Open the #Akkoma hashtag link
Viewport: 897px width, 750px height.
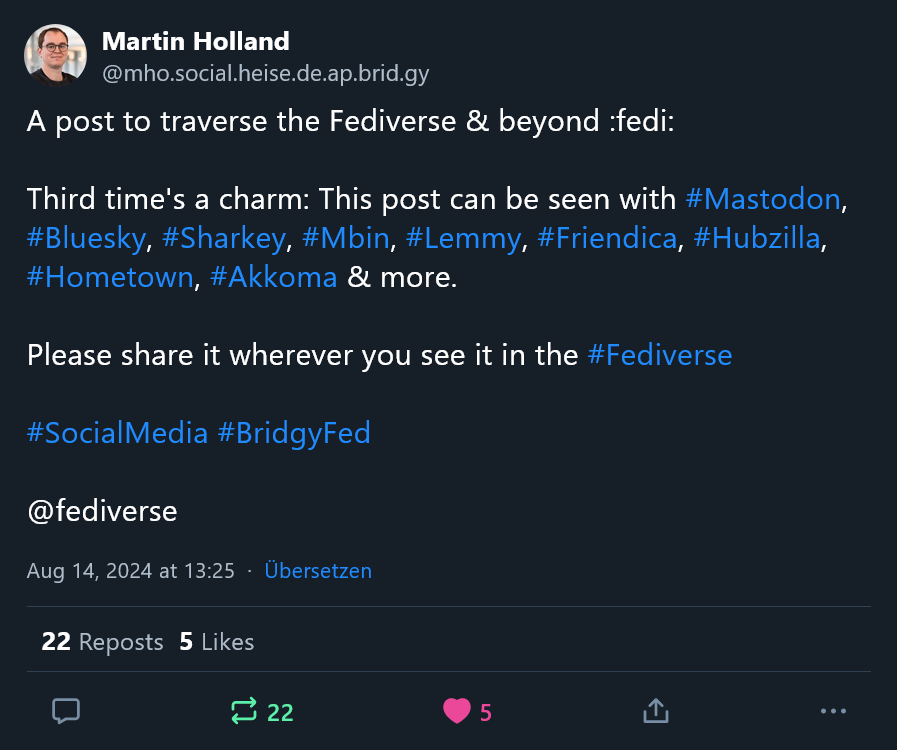274,277
